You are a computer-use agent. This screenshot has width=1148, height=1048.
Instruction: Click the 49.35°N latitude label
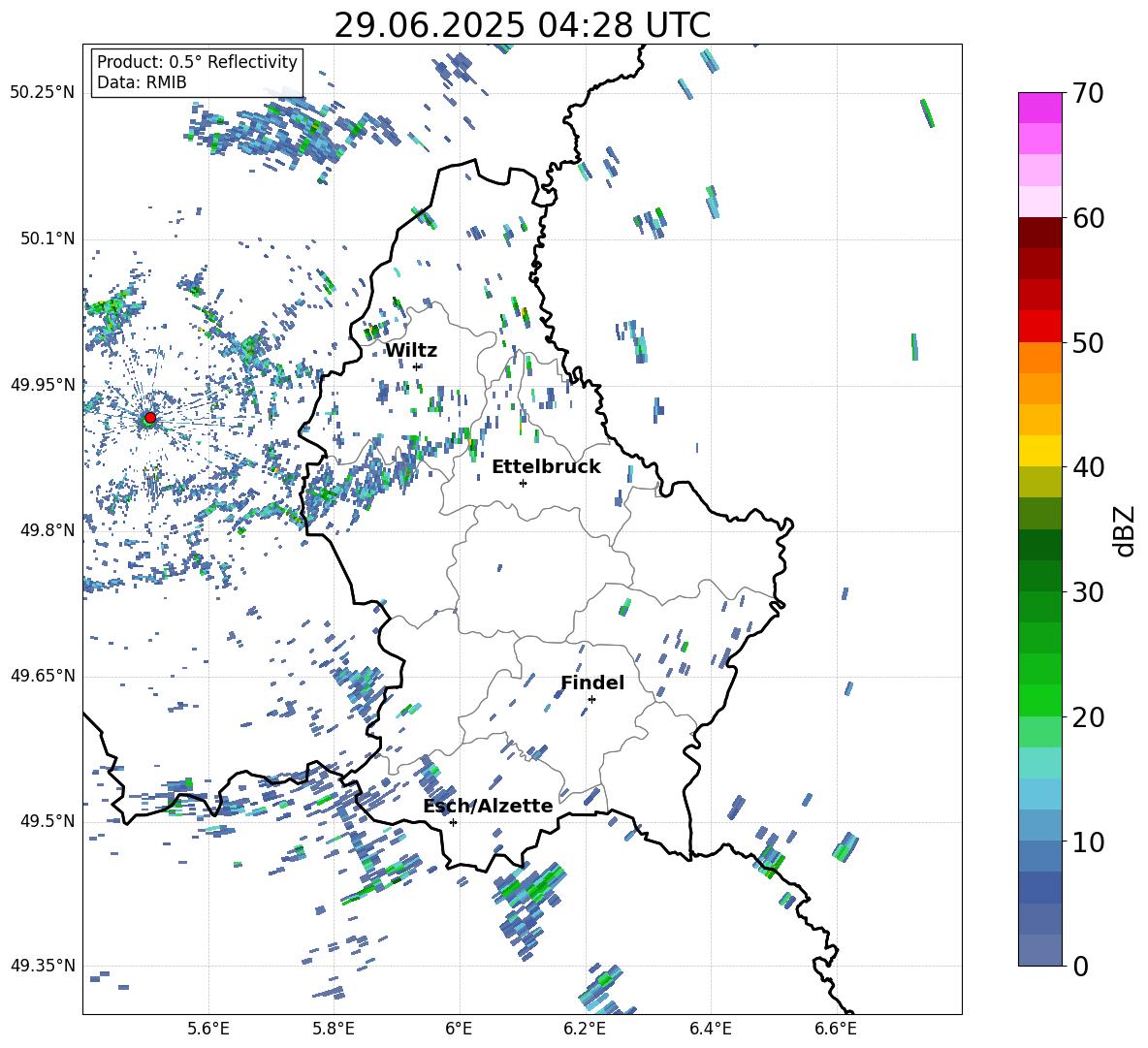click(43, 966)
